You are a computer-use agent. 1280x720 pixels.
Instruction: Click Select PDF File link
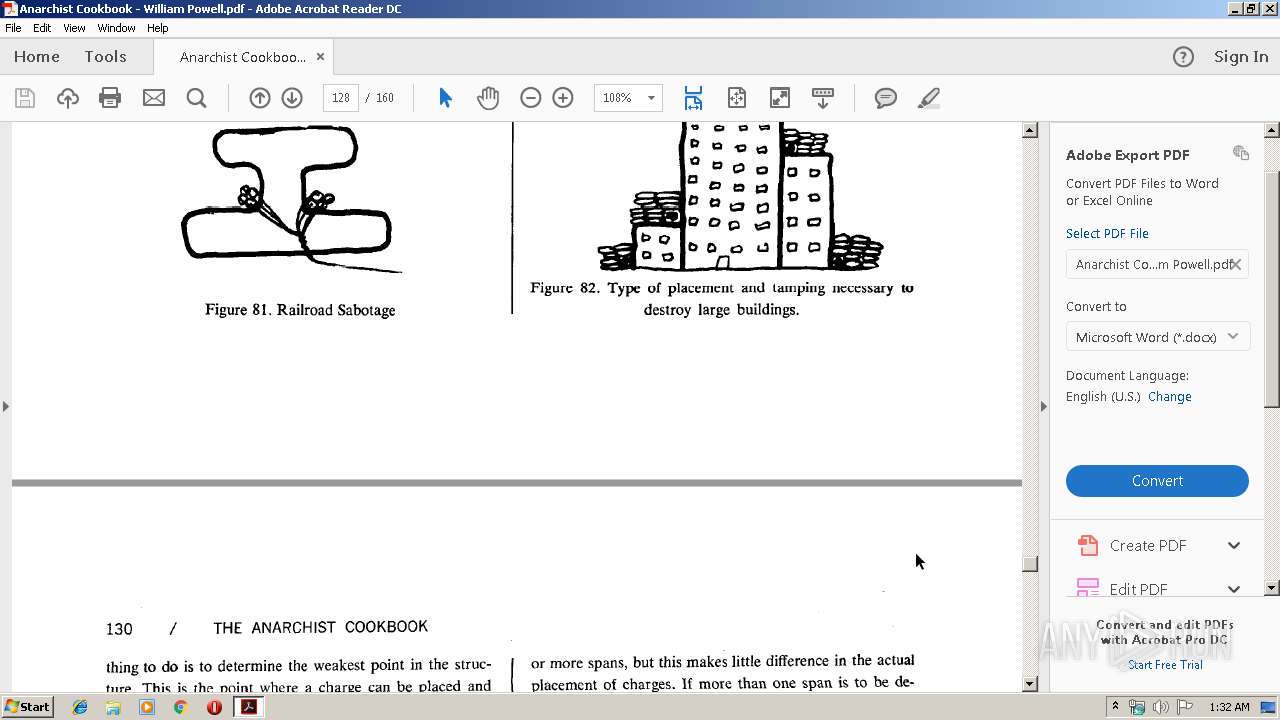(x=1107, y=233)
